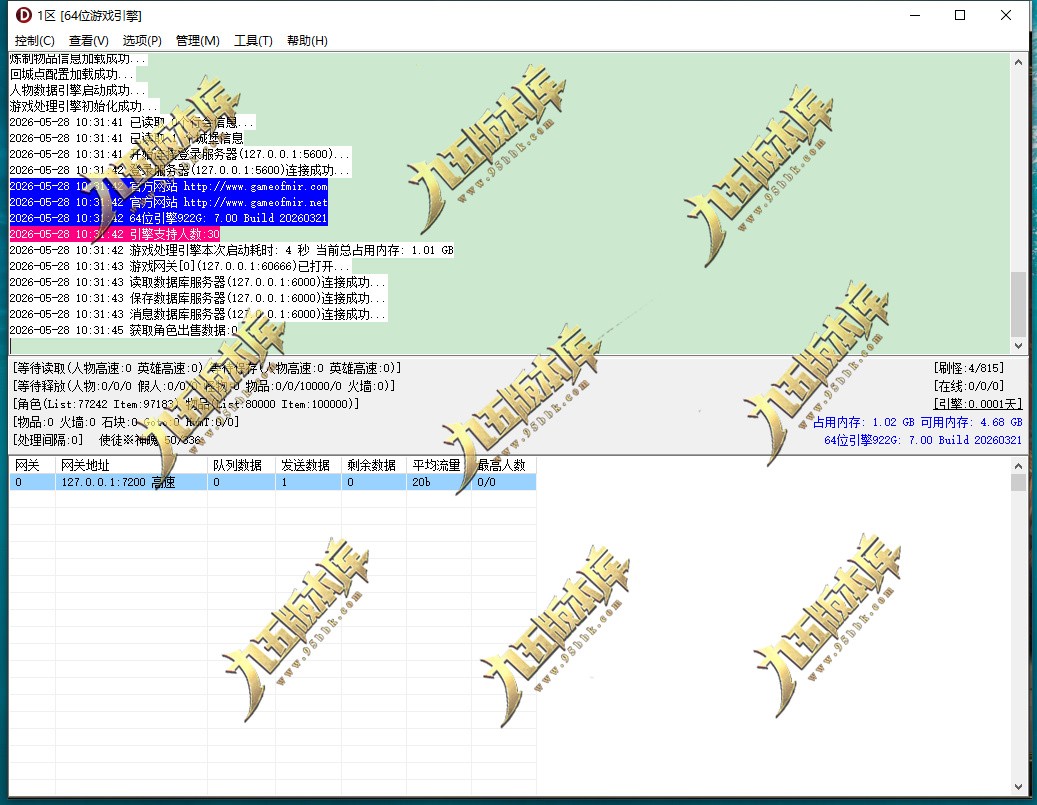
Task: Open the 选项(P) menu
Action: click(142, 40)
